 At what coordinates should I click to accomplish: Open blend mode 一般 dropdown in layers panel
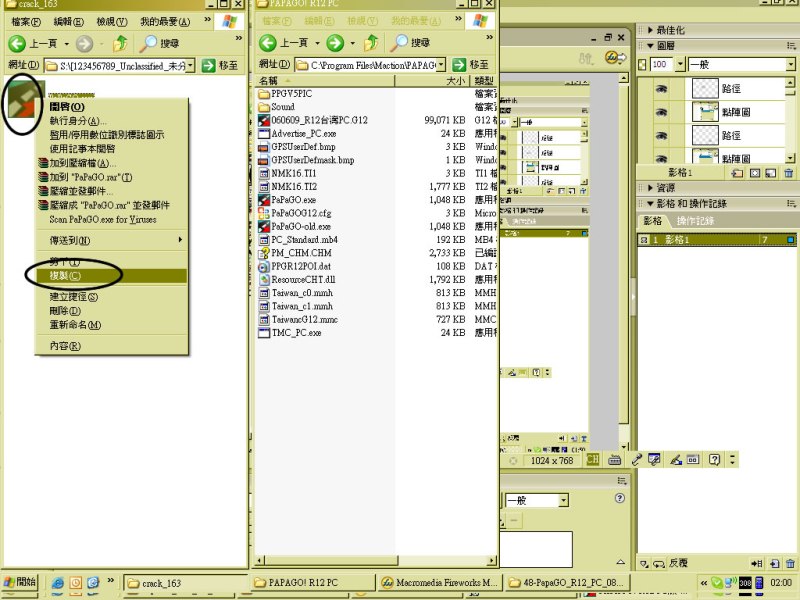[790, 65]
